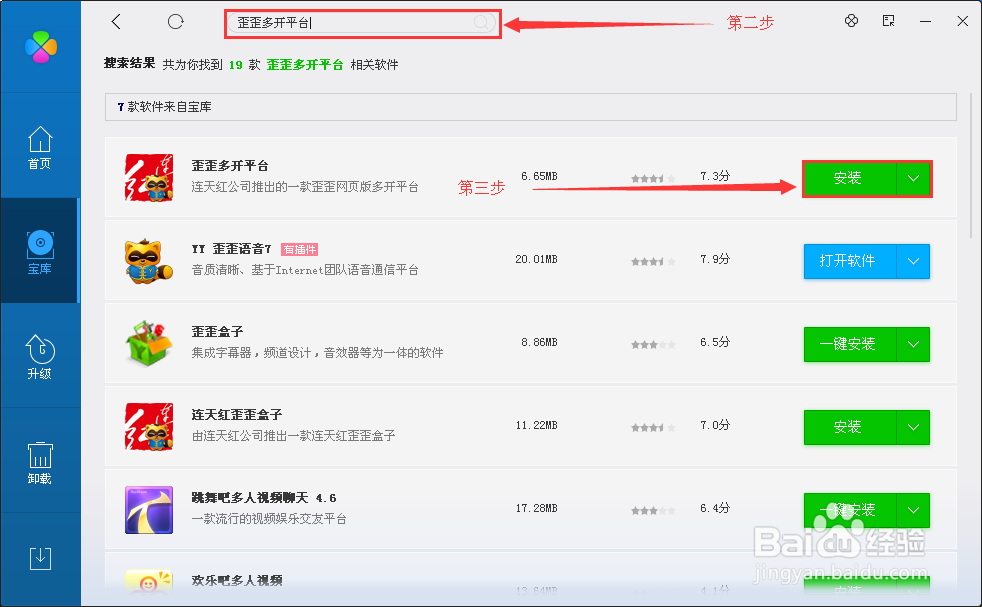Click the 7.0分 score of 连天红歪歪盒子
The height and width of the screenshot is (607, 982).
pos(715,425)
